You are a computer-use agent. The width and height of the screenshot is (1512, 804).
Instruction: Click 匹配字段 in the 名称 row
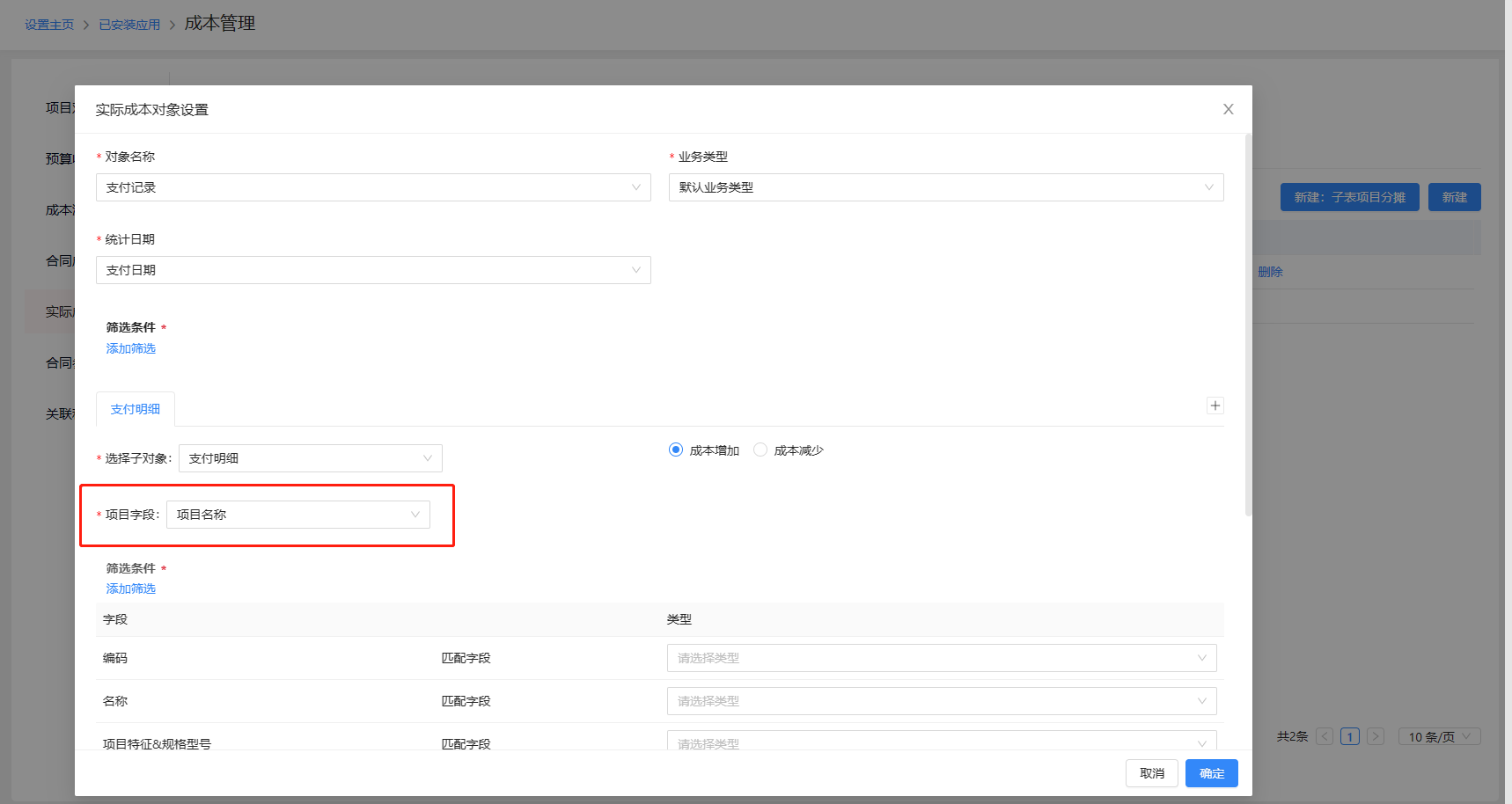click(x=466, y=701)
